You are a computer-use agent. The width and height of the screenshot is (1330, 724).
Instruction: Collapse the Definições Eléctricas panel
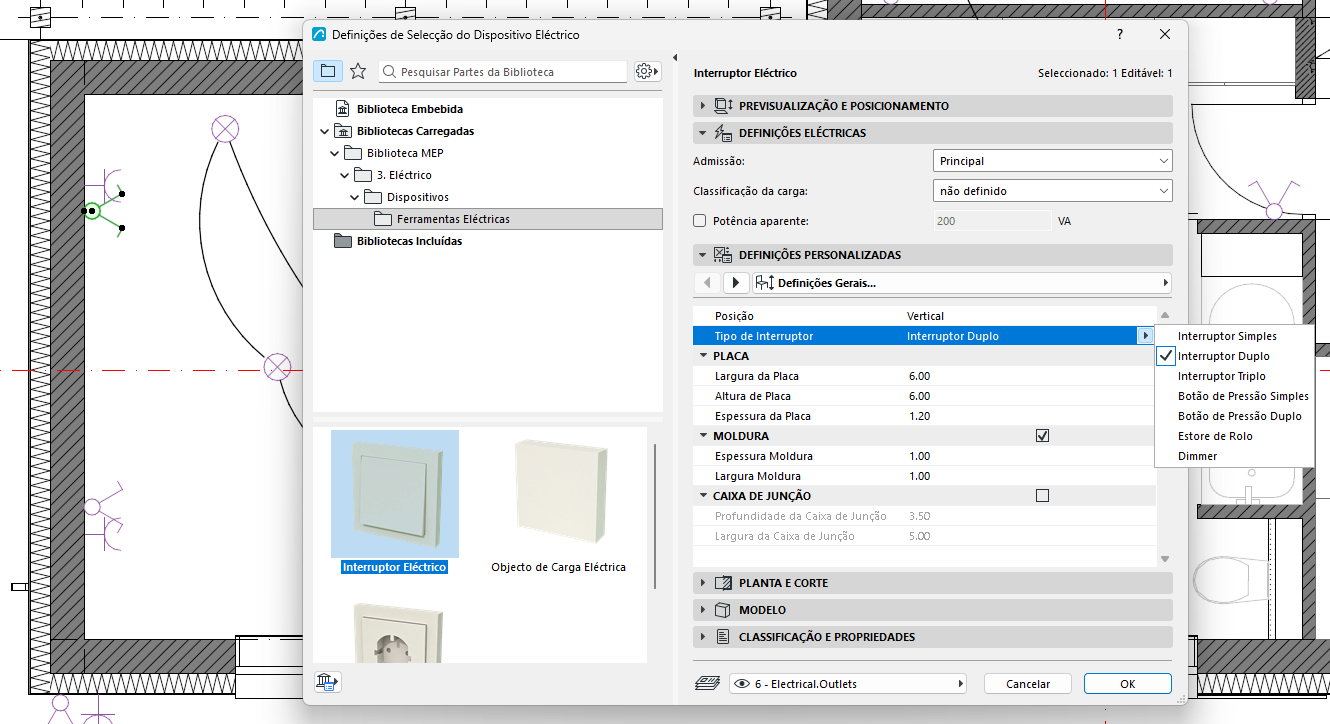(932, 133)
